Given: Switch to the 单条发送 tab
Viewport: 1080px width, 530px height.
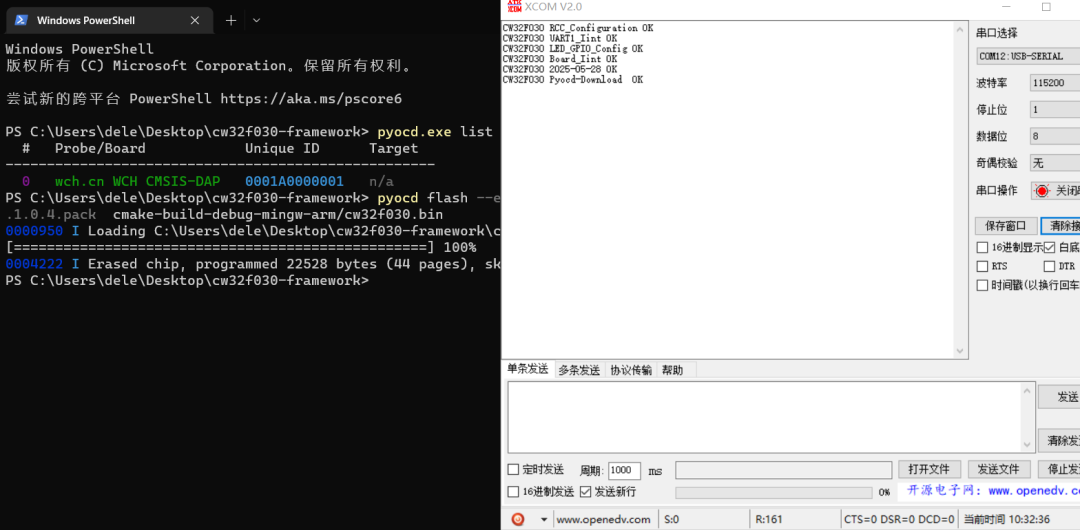Looking at the screenshot, I should 528,369.
